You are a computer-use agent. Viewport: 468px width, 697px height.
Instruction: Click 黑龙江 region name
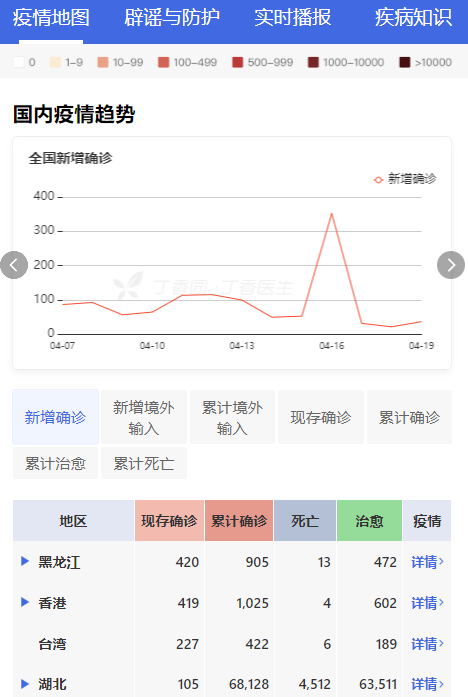[59, 562]
